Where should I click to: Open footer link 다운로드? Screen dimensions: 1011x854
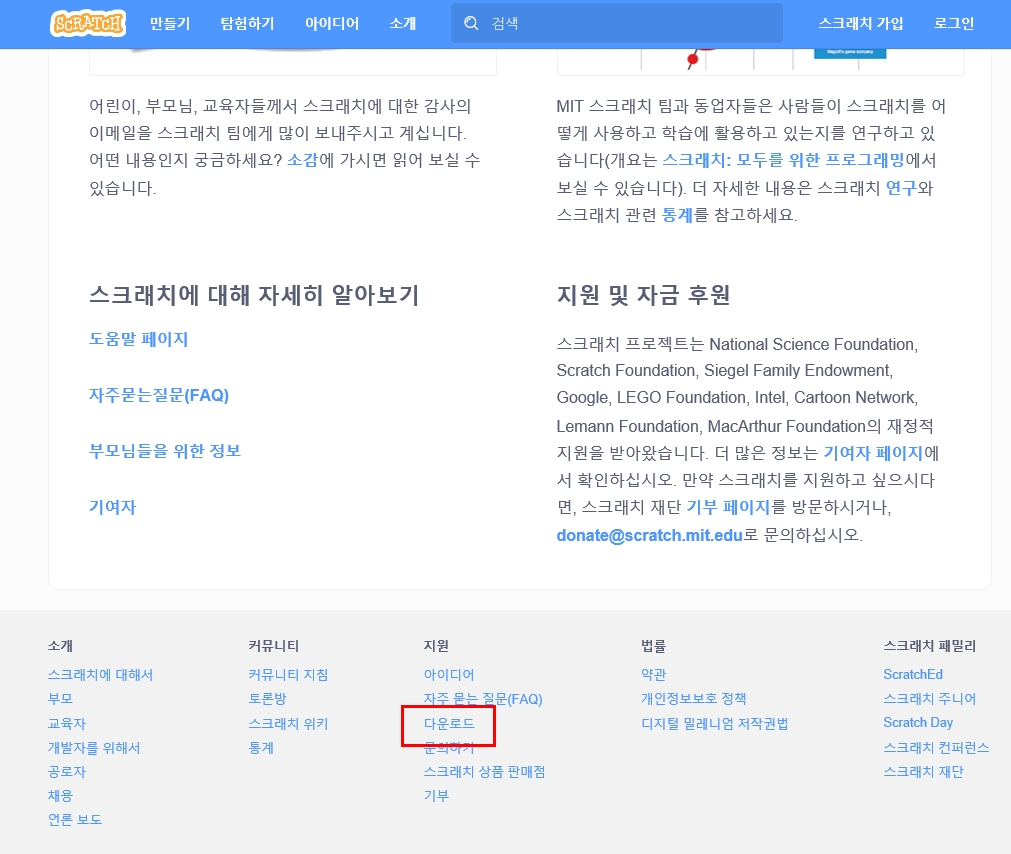coord(449,723)
